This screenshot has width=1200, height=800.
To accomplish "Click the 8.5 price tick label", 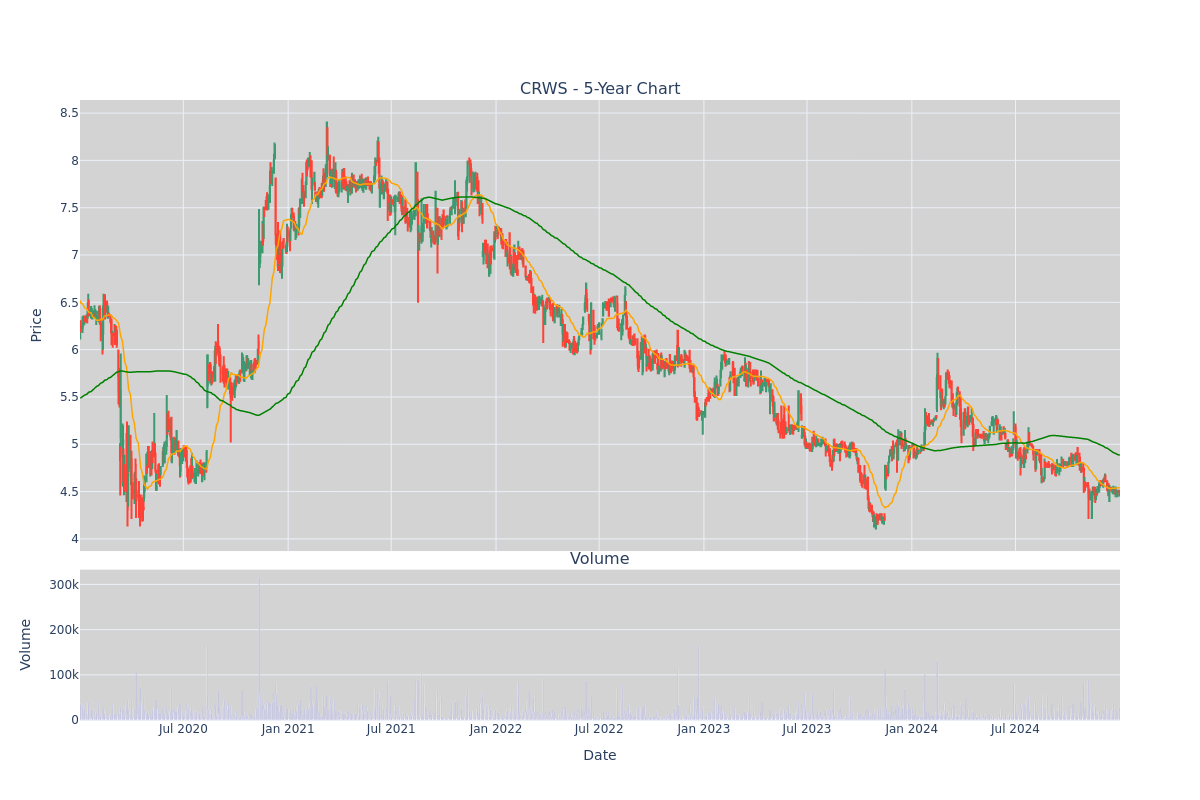I will 68,113.
